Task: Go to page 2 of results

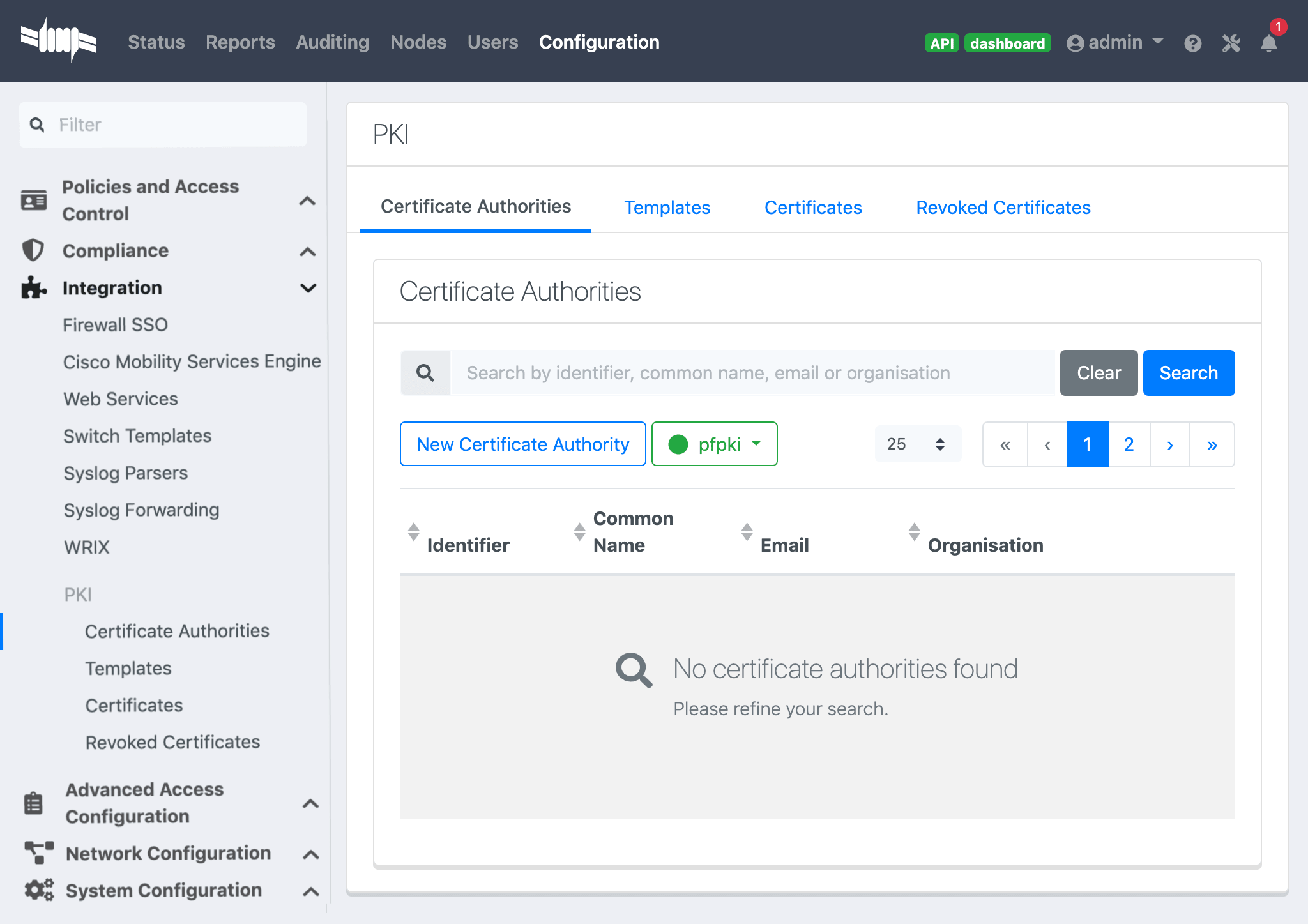Action: 1129,444
